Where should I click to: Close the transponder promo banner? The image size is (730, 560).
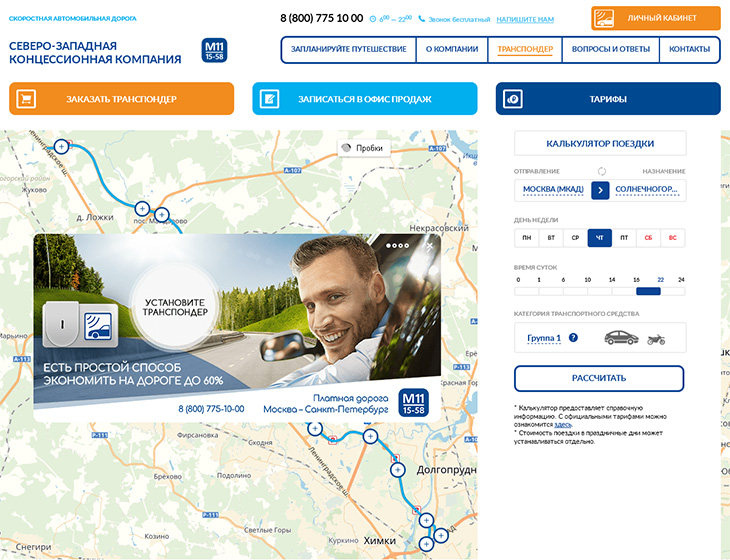(430, 245)
